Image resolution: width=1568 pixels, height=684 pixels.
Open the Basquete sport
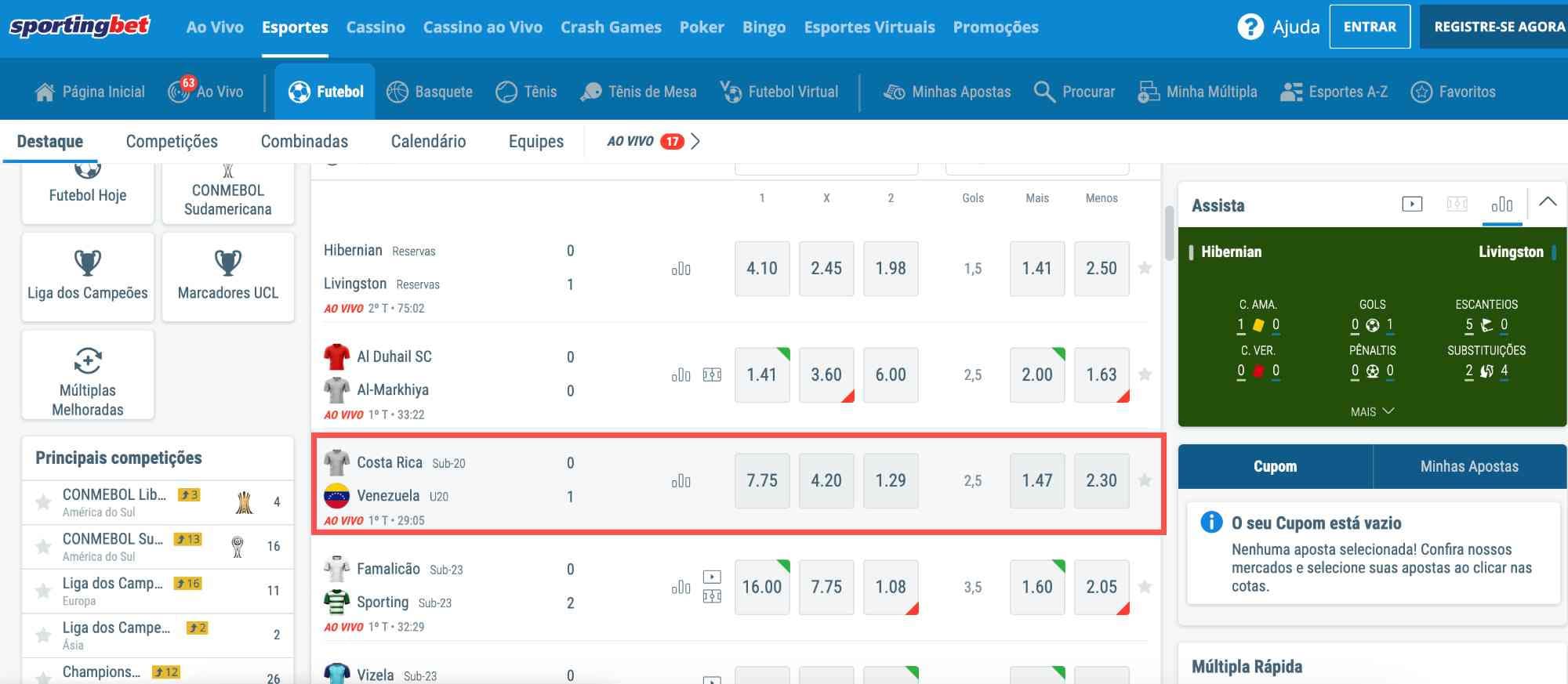pos(430,92)
